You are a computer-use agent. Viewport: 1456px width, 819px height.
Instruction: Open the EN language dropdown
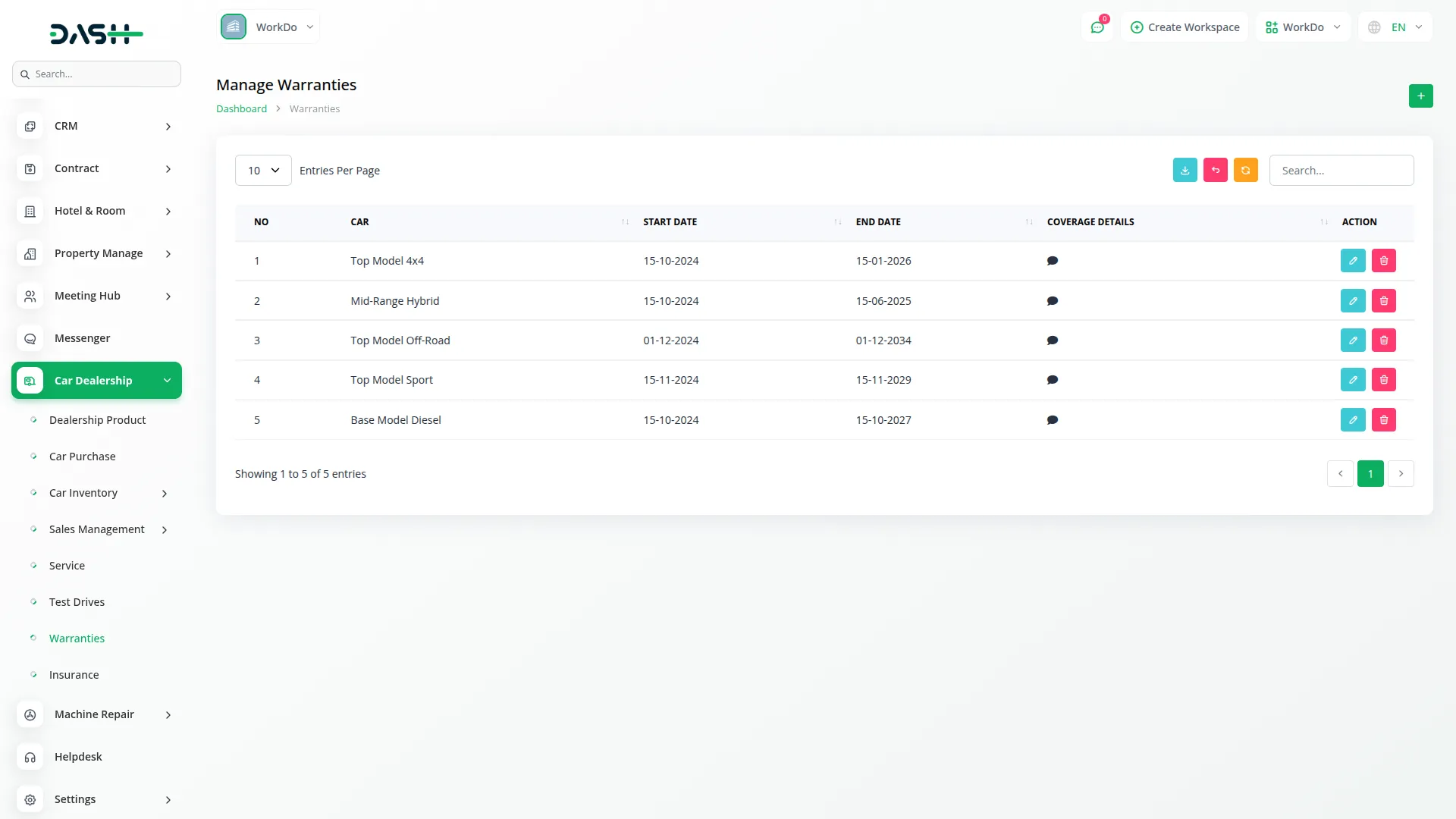click(x=1397, y=27)
